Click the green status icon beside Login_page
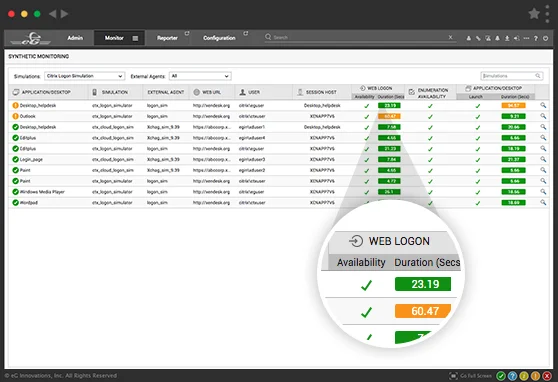Viewport: 558px width, 382px height. (x=15, y=159)
